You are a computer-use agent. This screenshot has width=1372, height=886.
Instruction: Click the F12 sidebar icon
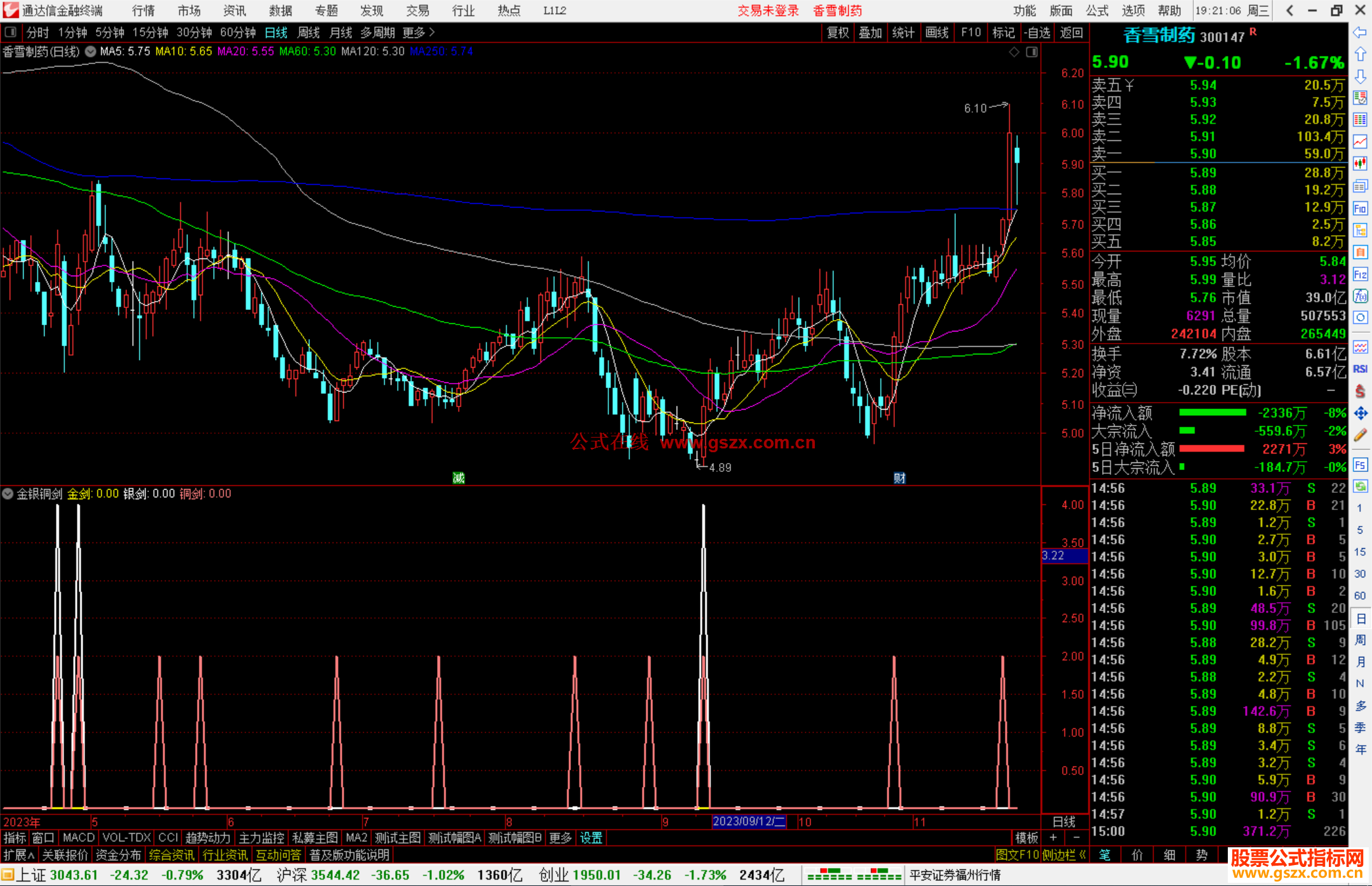click(1360, 274)
